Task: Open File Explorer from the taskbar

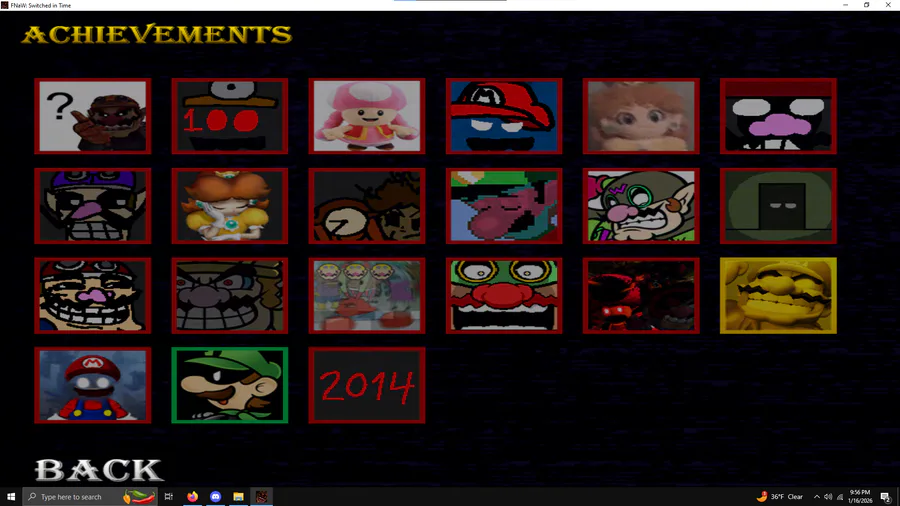Action: [238, 496]
